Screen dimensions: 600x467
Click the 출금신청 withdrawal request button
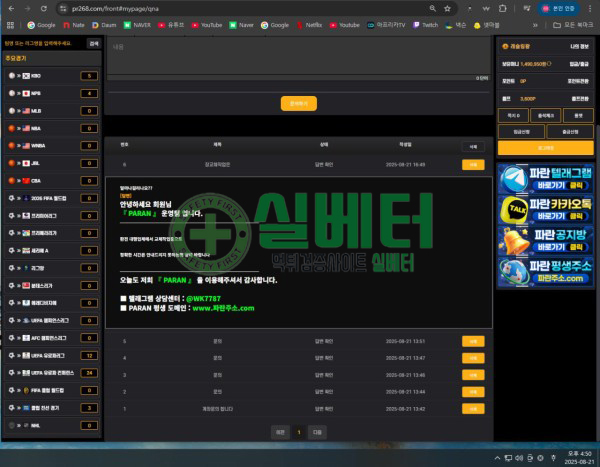(570, 132)
